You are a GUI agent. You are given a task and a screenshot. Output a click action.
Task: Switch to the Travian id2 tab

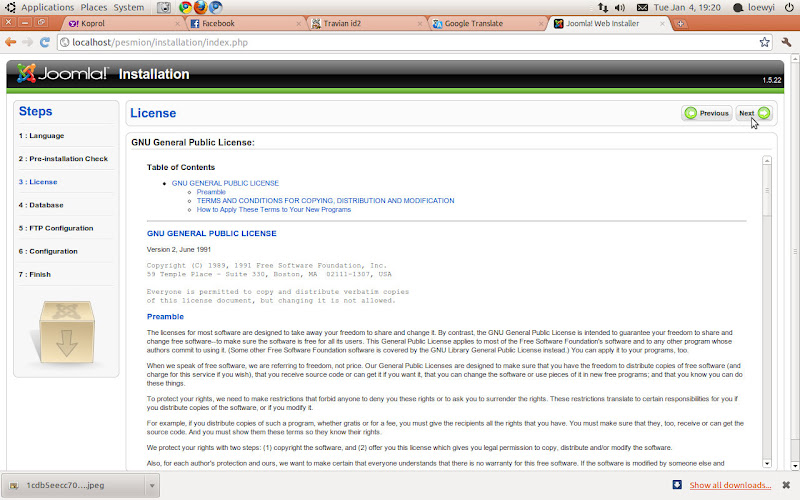point(366,23)
